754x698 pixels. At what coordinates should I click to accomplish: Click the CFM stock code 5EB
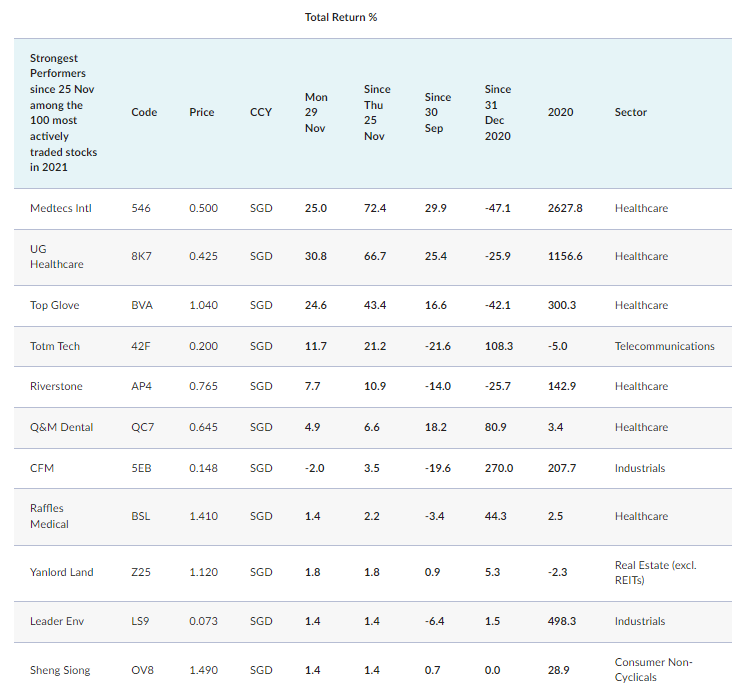[142, 468]
